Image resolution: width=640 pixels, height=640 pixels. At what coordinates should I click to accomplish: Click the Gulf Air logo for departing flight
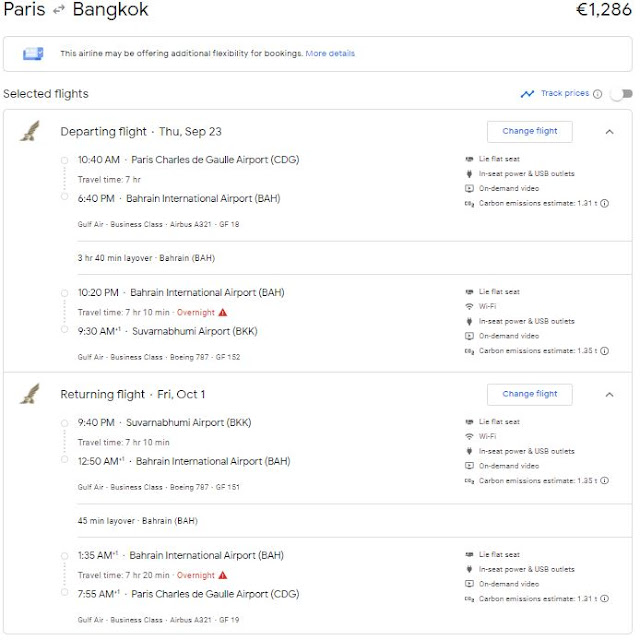29,131
